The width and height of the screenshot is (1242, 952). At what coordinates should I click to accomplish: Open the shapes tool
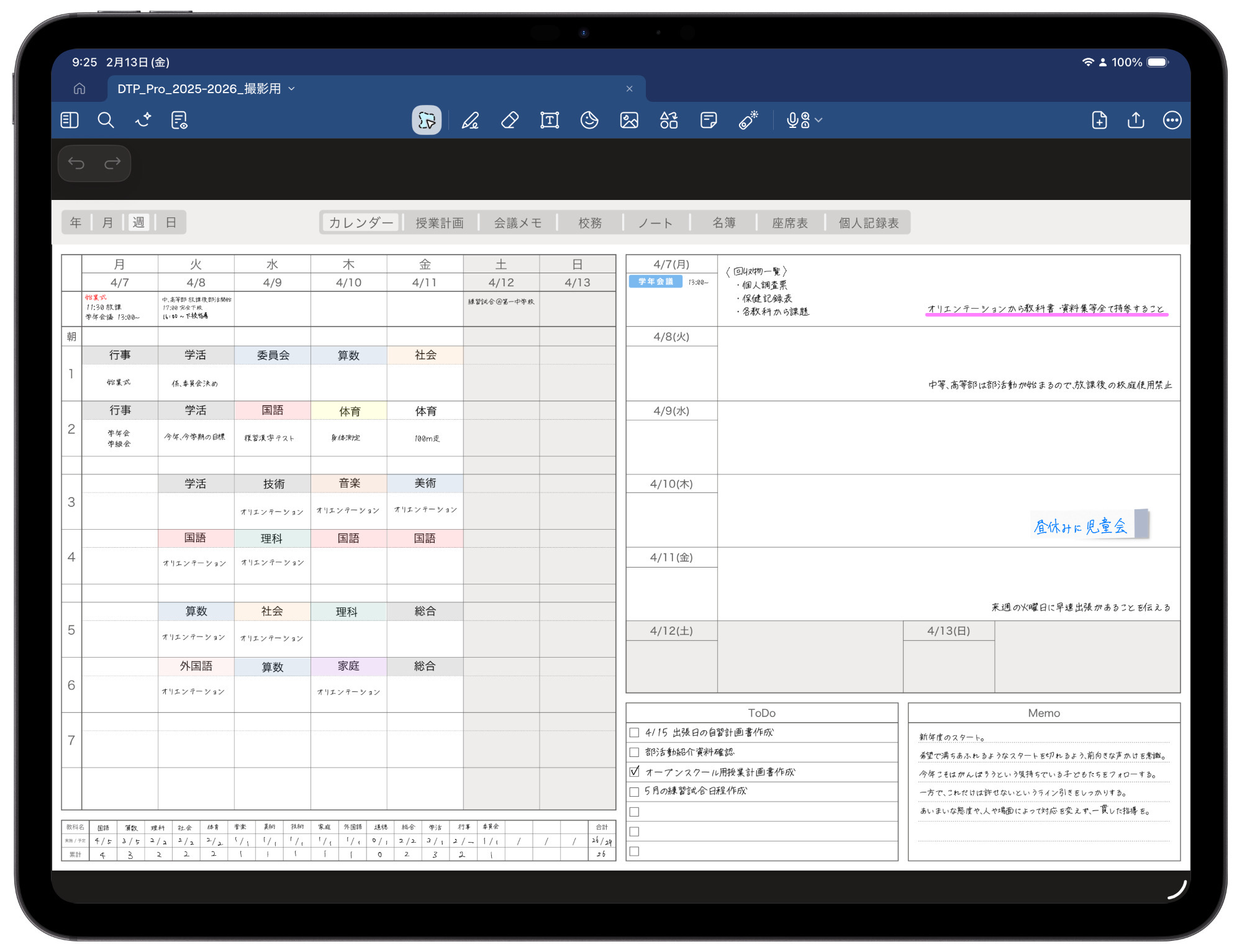pos(669,120)
